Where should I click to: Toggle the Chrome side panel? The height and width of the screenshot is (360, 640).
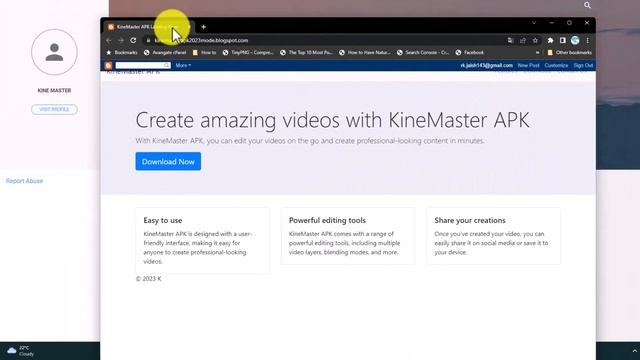coord(562,40)
